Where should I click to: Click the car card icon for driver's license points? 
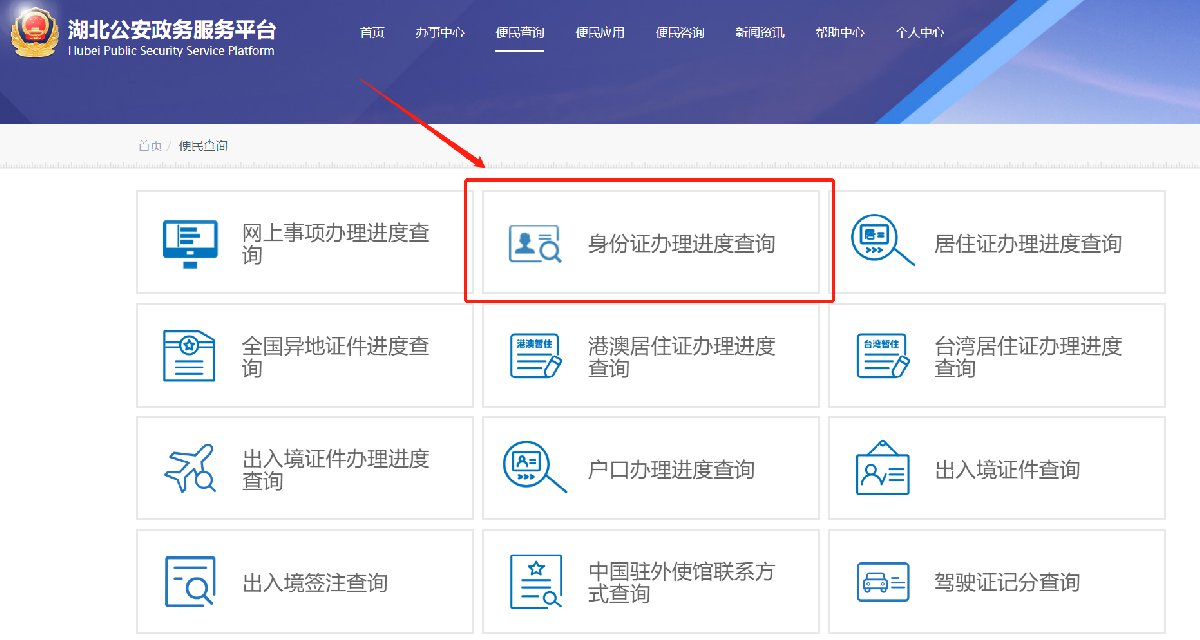point(882,582)
